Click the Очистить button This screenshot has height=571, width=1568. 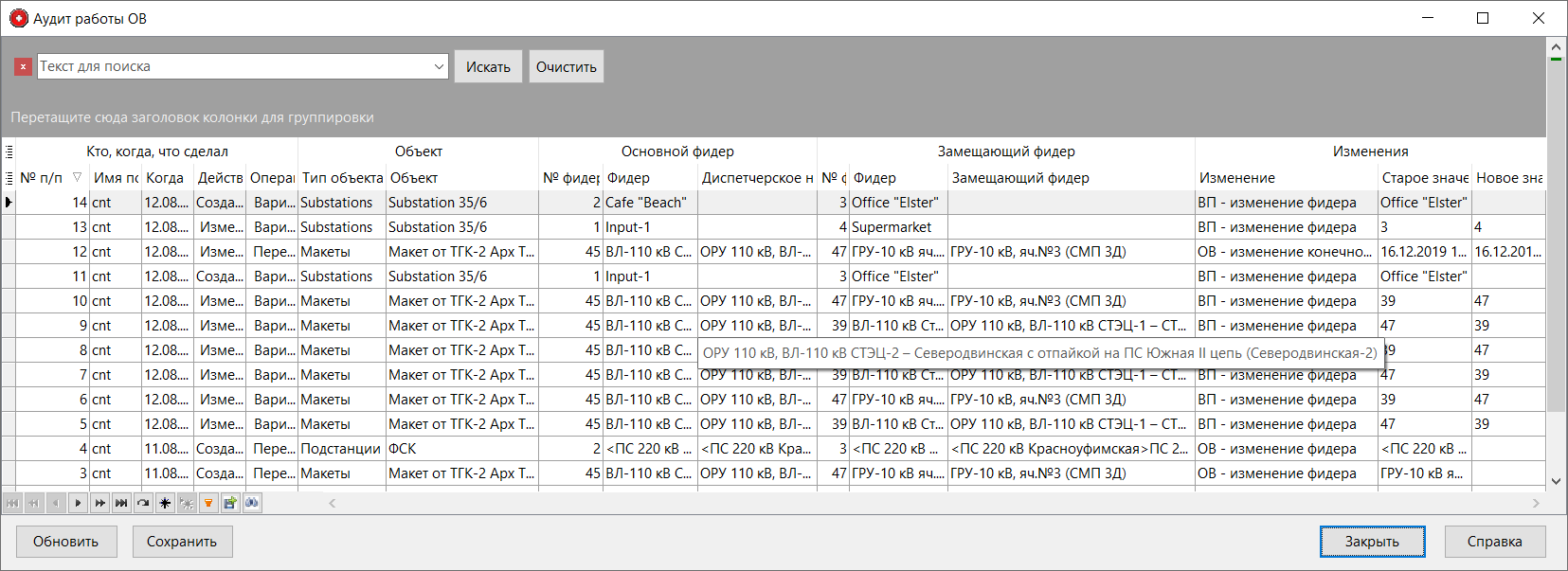(566, 66)
